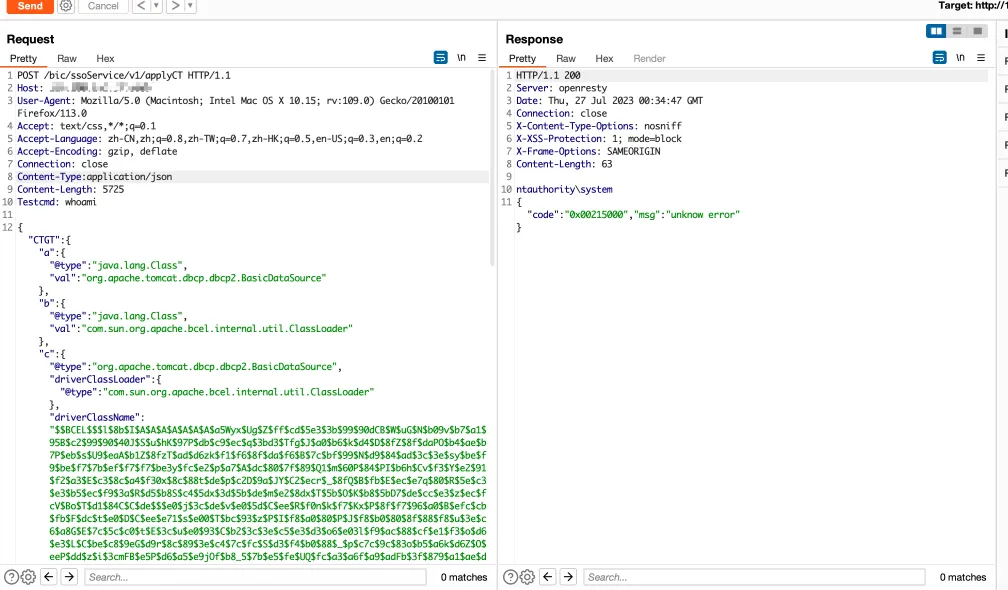Image resolution: width=1008 pixels, height=590 pixels.
Task: Open search help icon under Response
Action: [510, 577]
